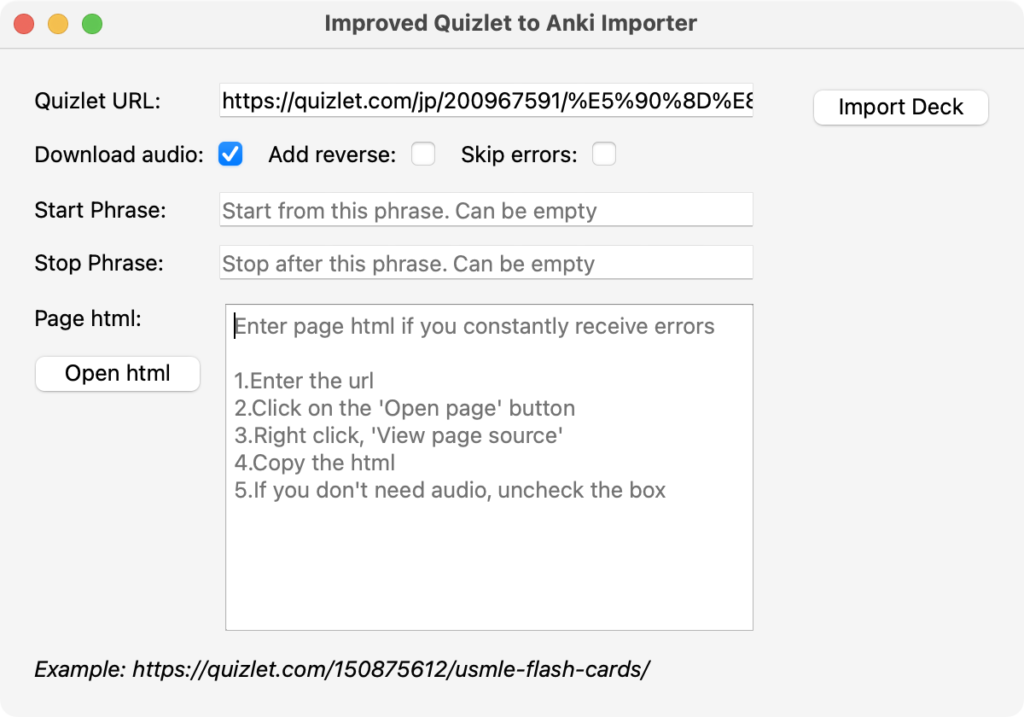Click the Skip errors label text
Viewport: 1024px width, 717px height.
pyautogui.click(x=519, y=155)
